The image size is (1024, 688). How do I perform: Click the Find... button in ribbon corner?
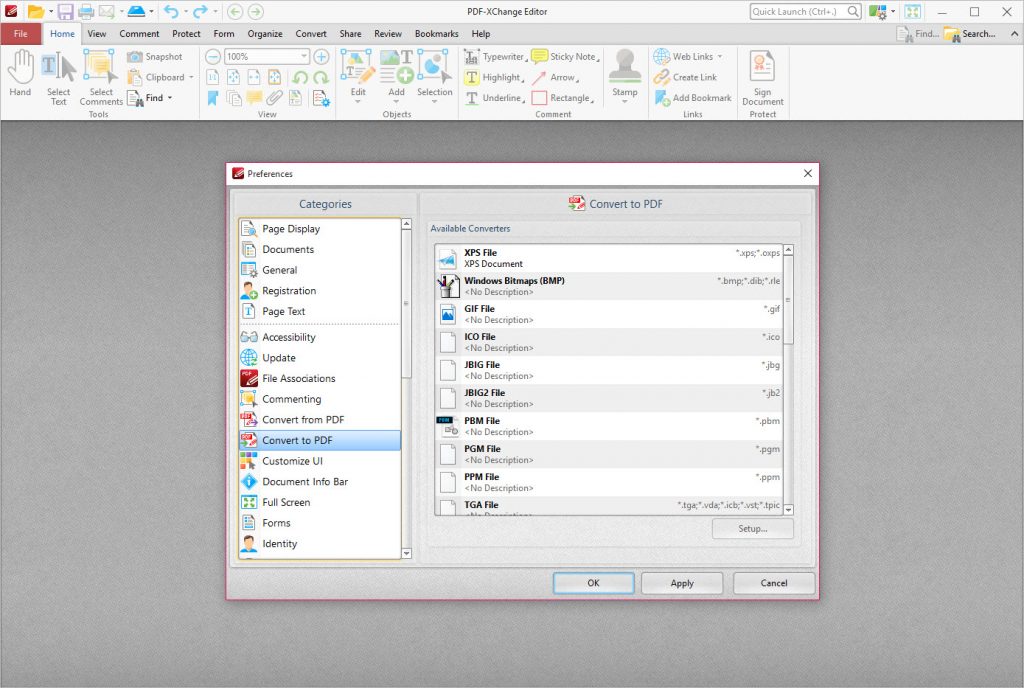click(918, 34)
